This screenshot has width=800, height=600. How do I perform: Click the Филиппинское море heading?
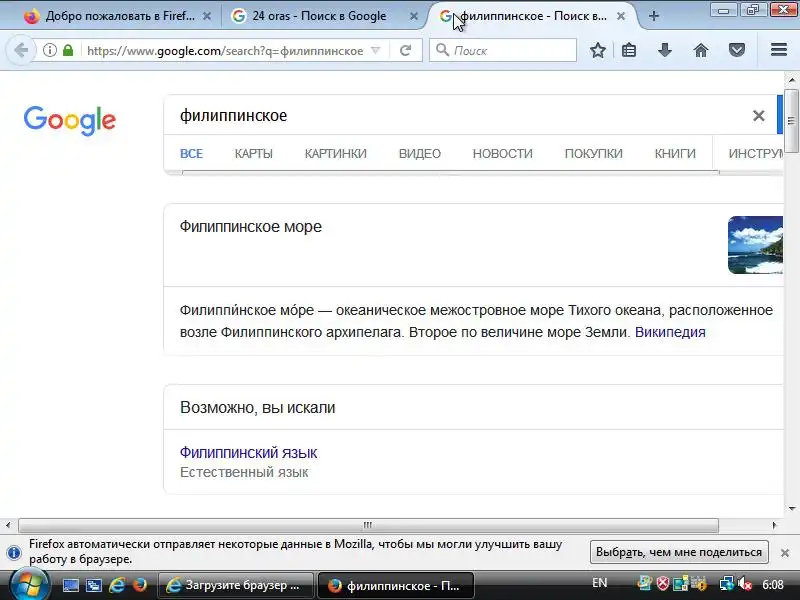(x=251, y=227)
